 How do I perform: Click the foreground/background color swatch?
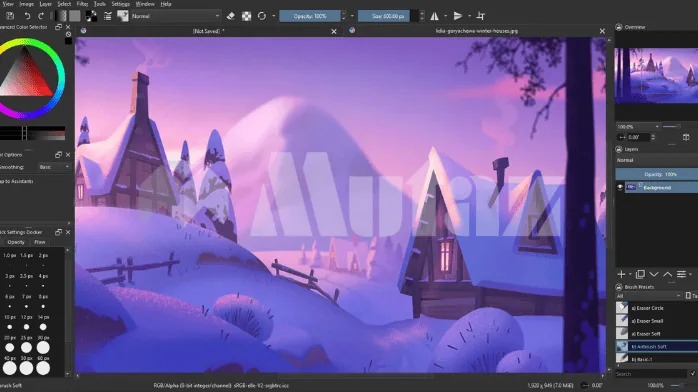[91, 16]
